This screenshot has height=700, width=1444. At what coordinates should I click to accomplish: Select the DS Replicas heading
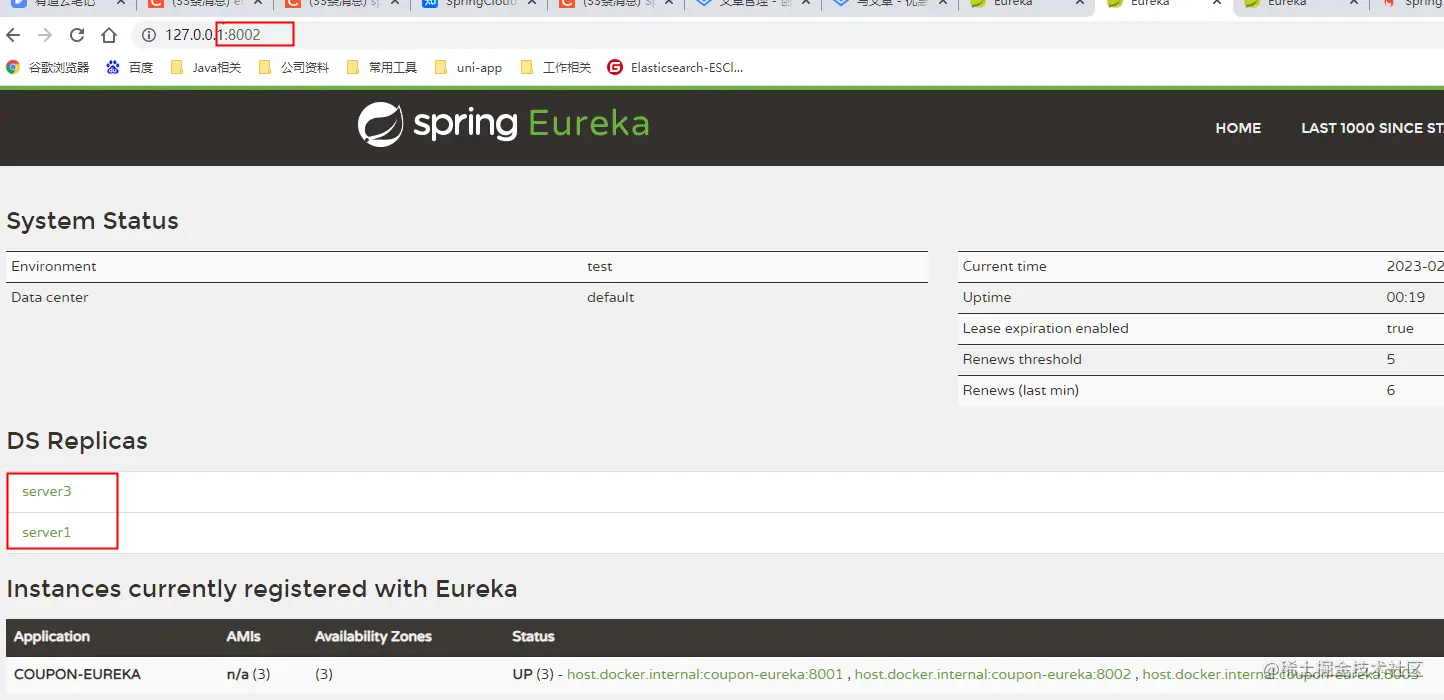(77, 441)
